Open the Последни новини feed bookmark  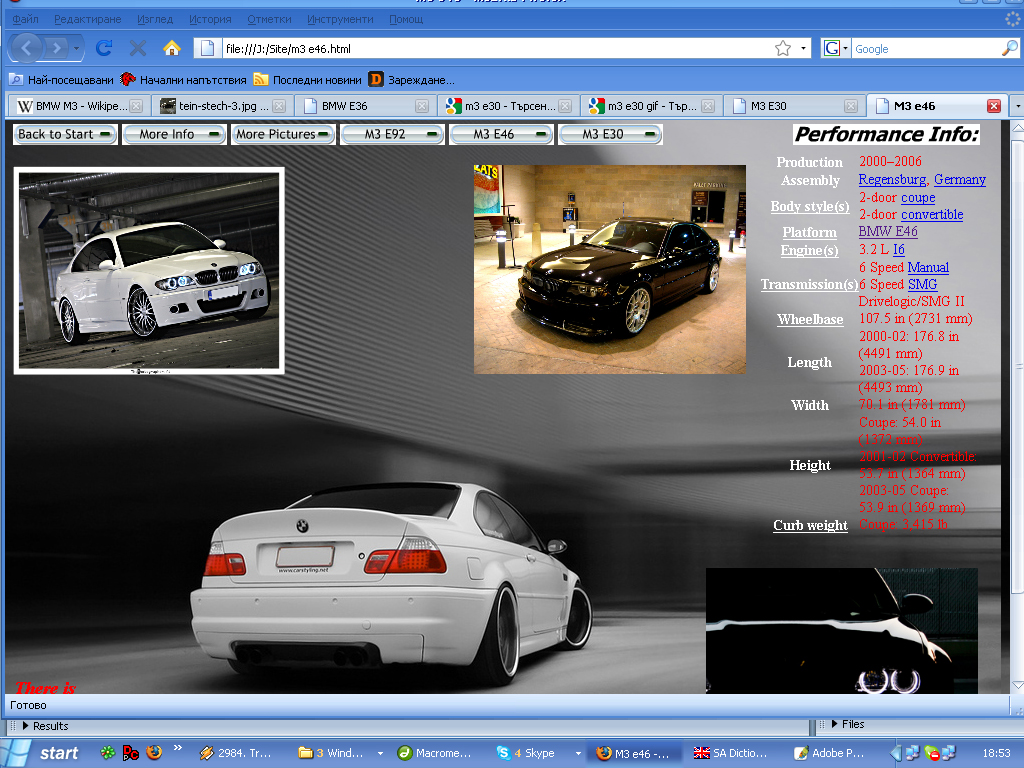point(308,80)
